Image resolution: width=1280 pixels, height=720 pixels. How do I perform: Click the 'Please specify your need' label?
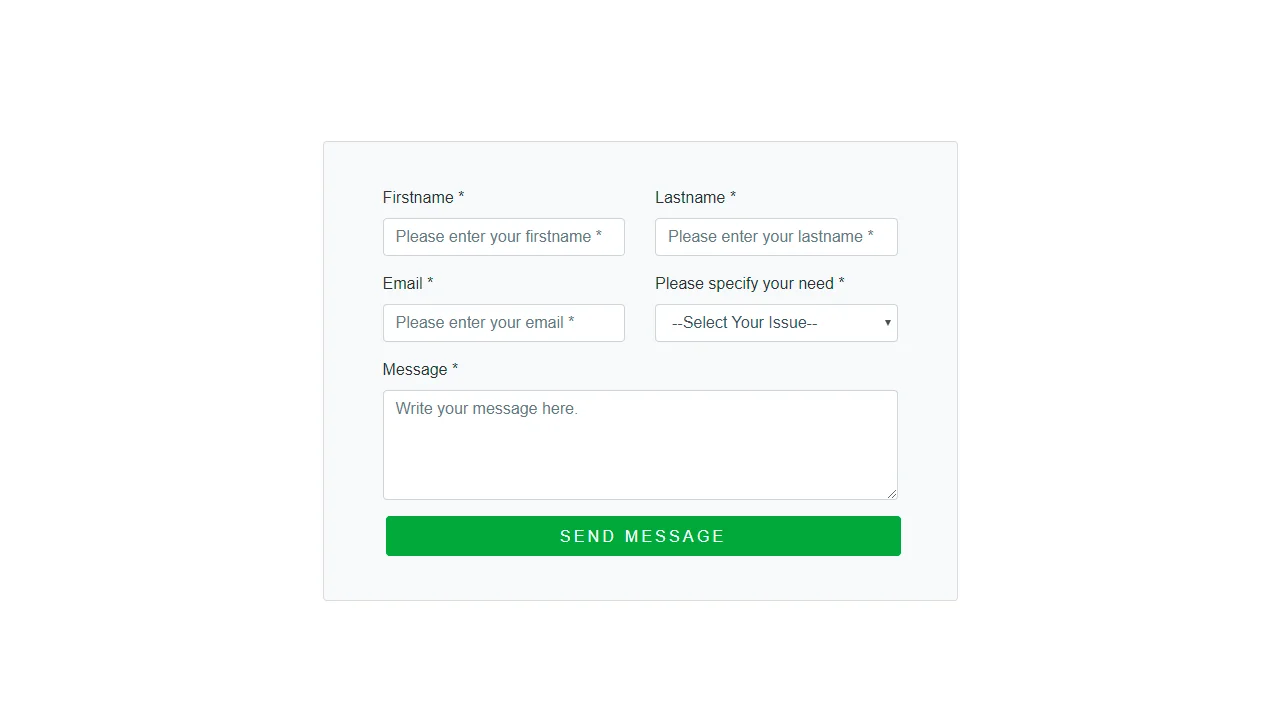pyautogui.click(x=744, y=283)
